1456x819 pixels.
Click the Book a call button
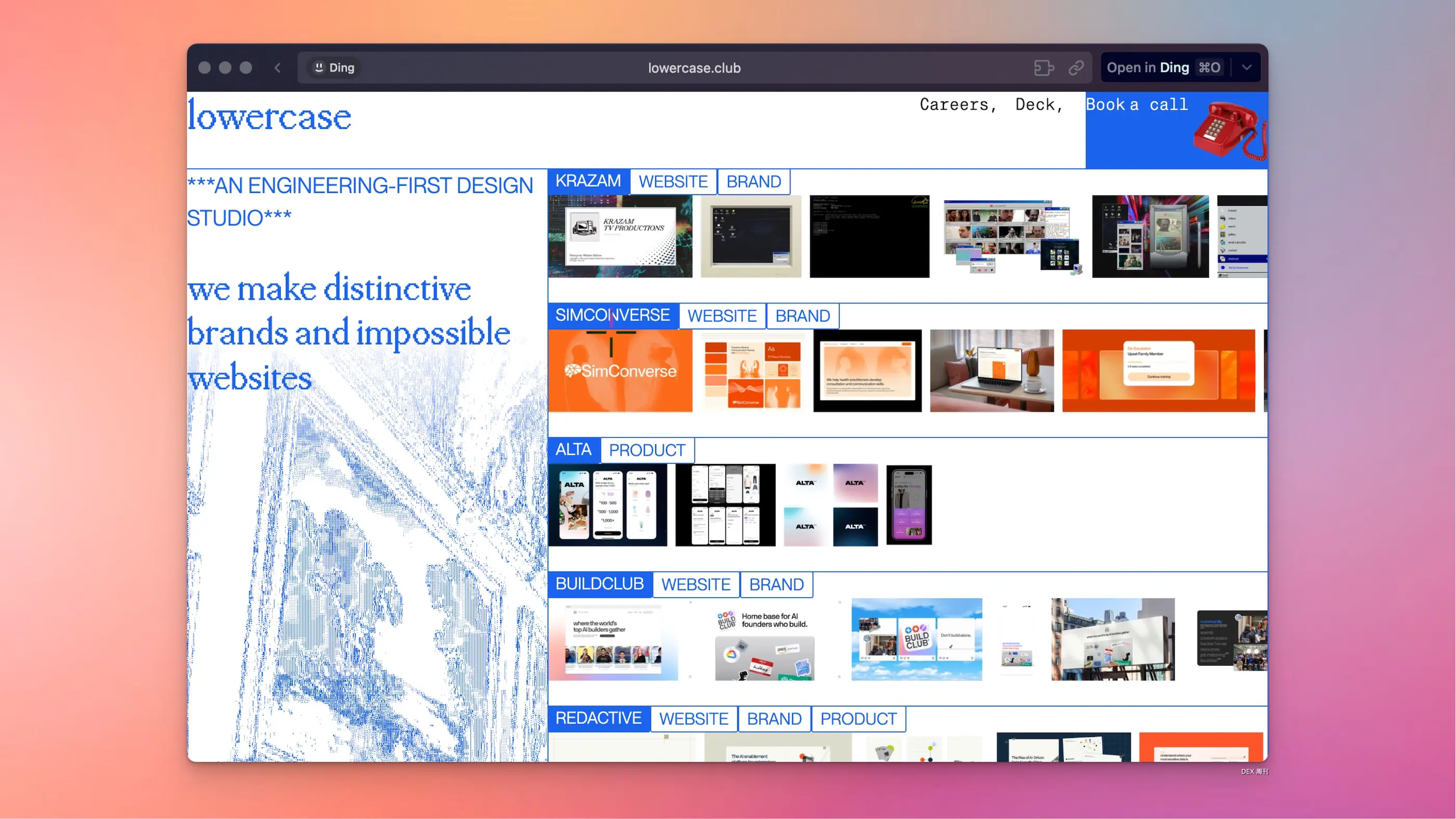(1136, 105)
